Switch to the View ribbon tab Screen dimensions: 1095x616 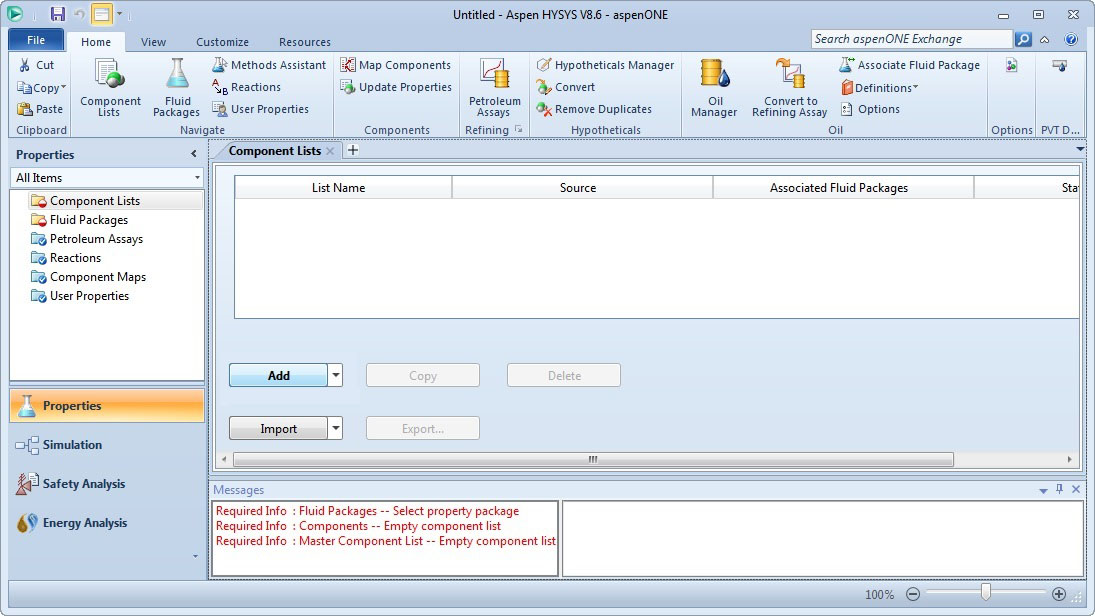click(x=153, y=42)
